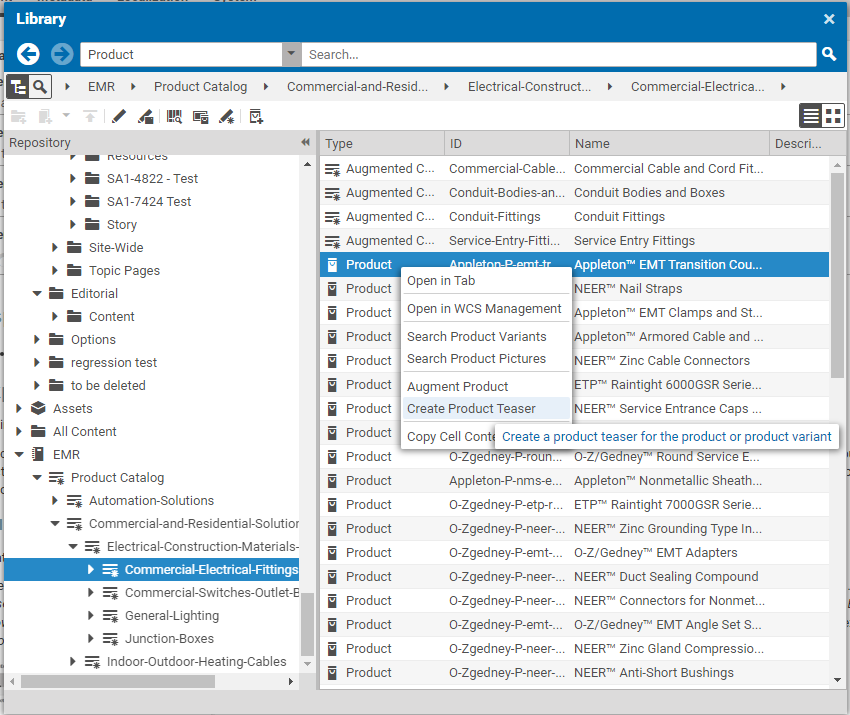The height and width of the screenshot is (715, 850).
Task: Click the Conduit Fittings row name
Action: tap(619, 217)
